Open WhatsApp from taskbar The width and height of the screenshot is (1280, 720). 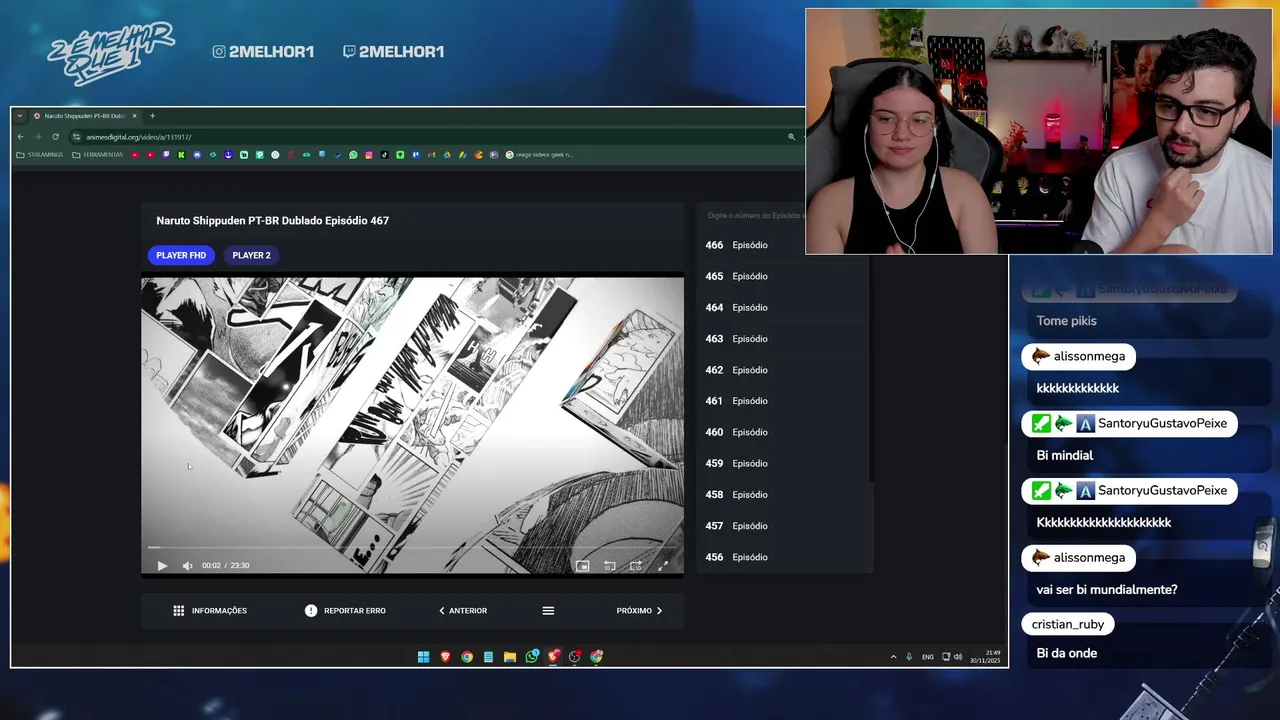[532, 657]
